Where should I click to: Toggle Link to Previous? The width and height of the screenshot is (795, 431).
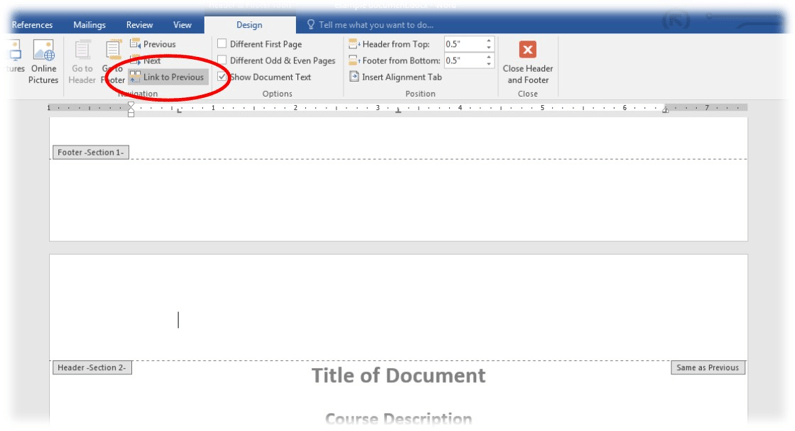click(166, 77)
